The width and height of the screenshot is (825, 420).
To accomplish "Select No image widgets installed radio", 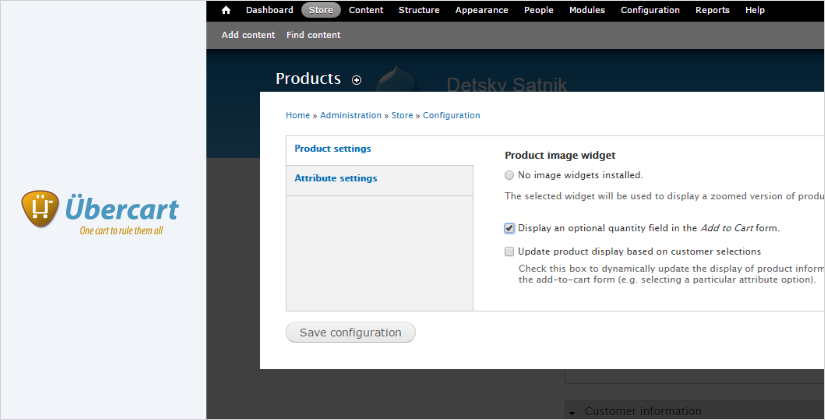I will (510, 175).
